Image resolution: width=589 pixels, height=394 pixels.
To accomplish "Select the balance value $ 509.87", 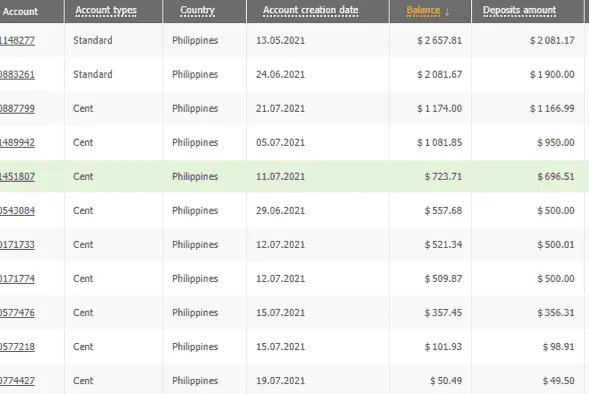I will tap(443, 279).
